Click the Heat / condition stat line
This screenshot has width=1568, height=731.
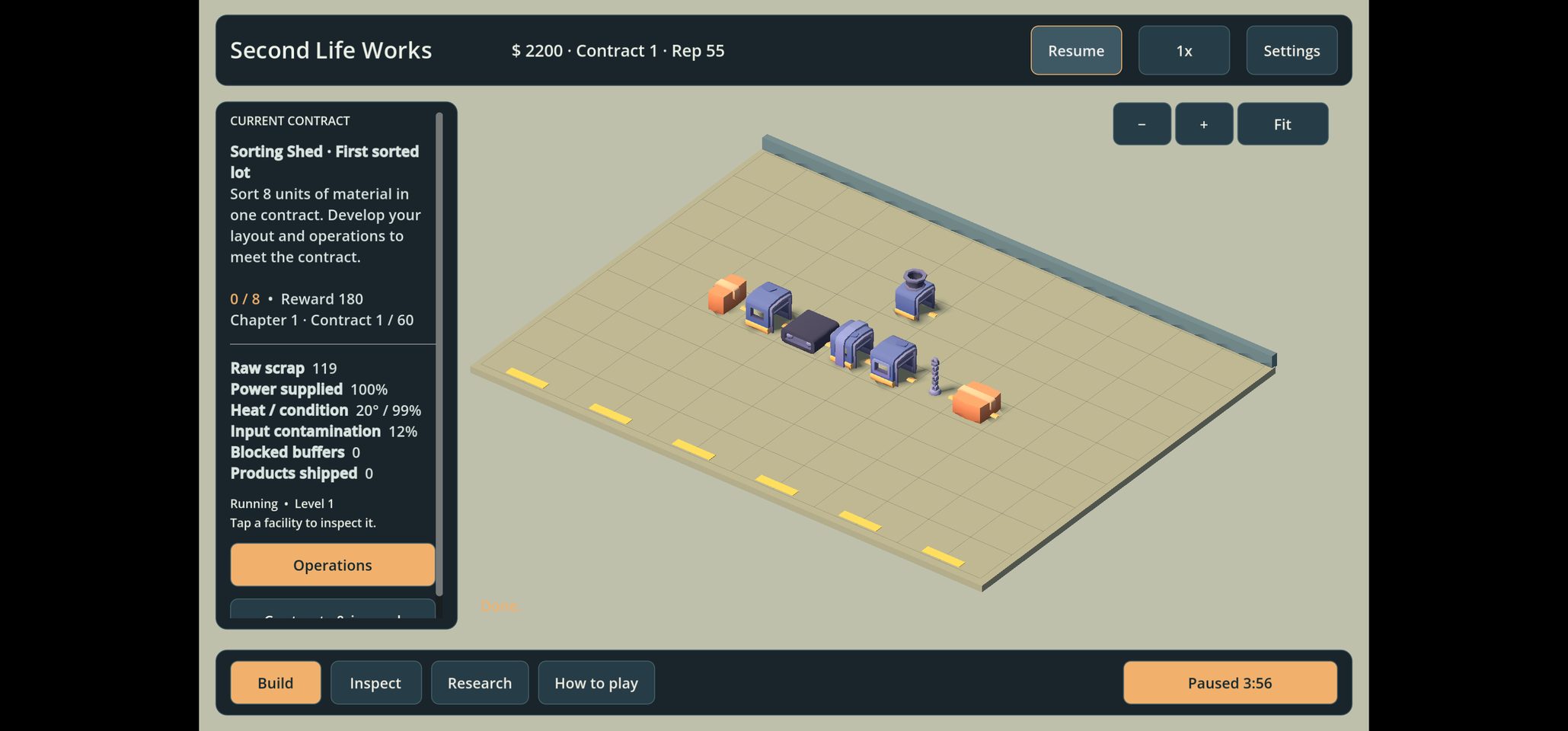325,410
